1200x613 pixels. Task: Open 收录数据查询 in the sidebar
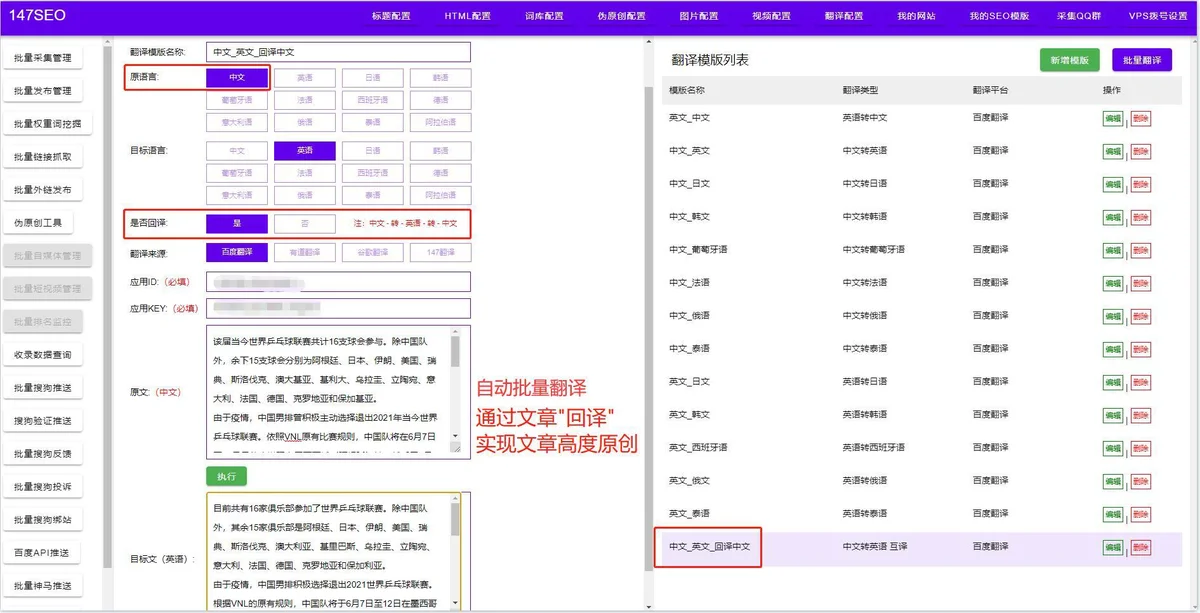tap(43, 355)
